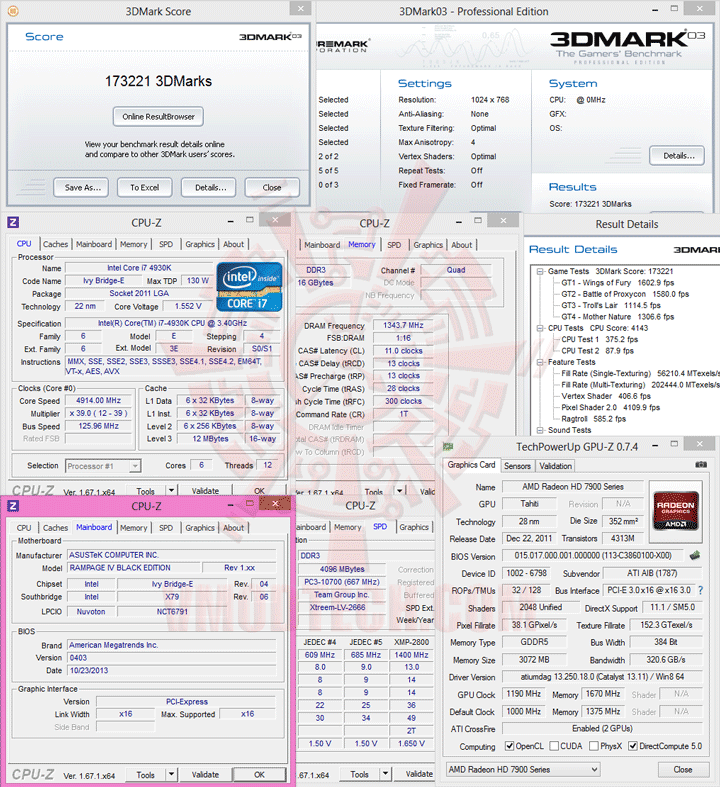Select the GT1 - Wings of Fury result row

coord(617,283)
